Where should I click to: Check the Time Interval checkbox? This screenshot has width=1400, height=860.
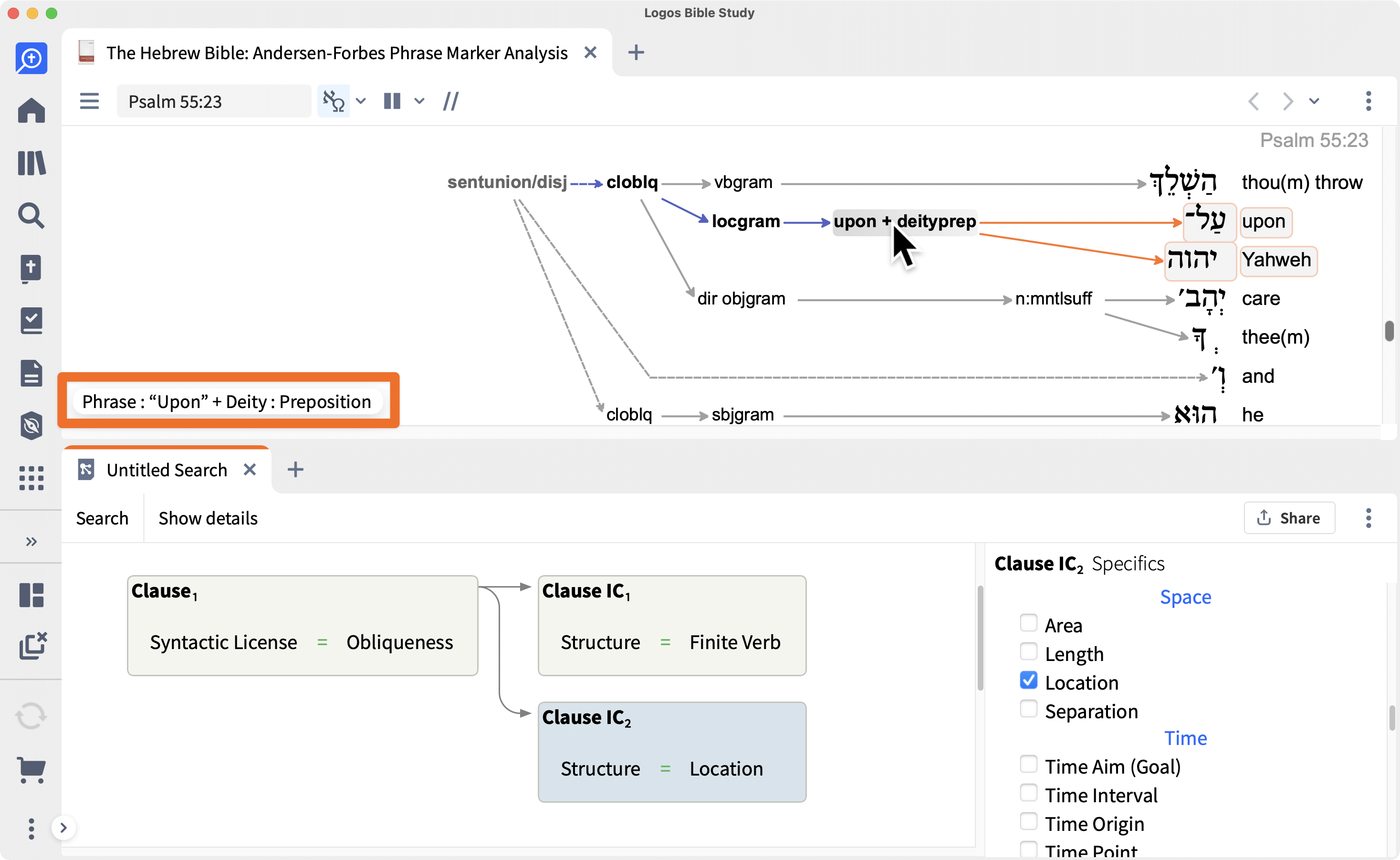point(1028,793)
